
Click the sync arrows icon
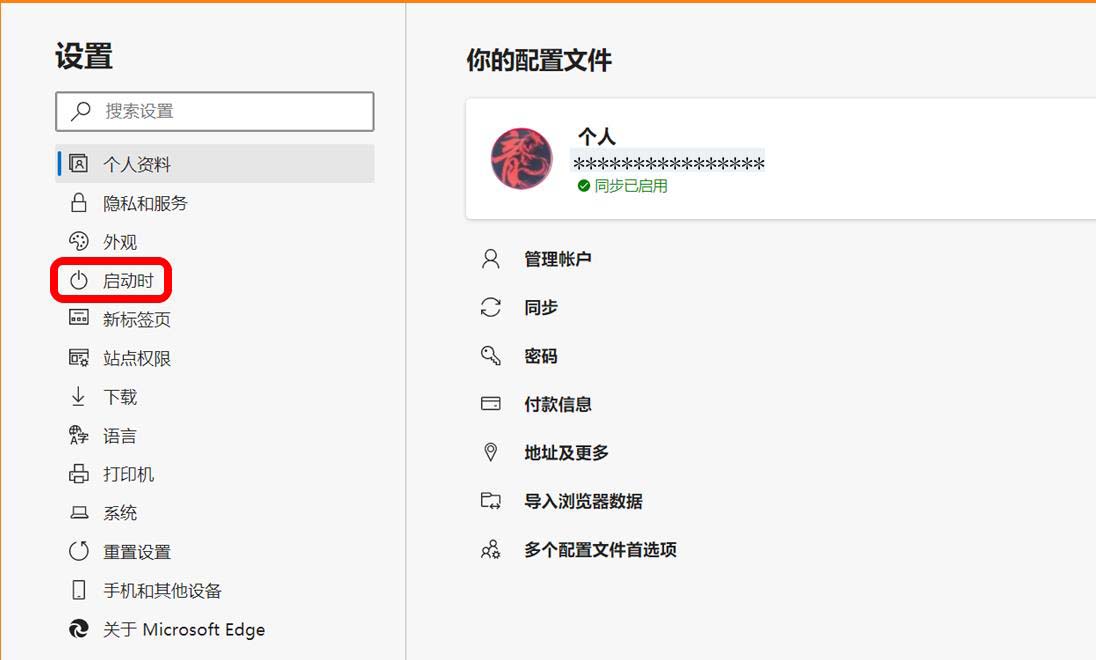(x=490, y=308)
